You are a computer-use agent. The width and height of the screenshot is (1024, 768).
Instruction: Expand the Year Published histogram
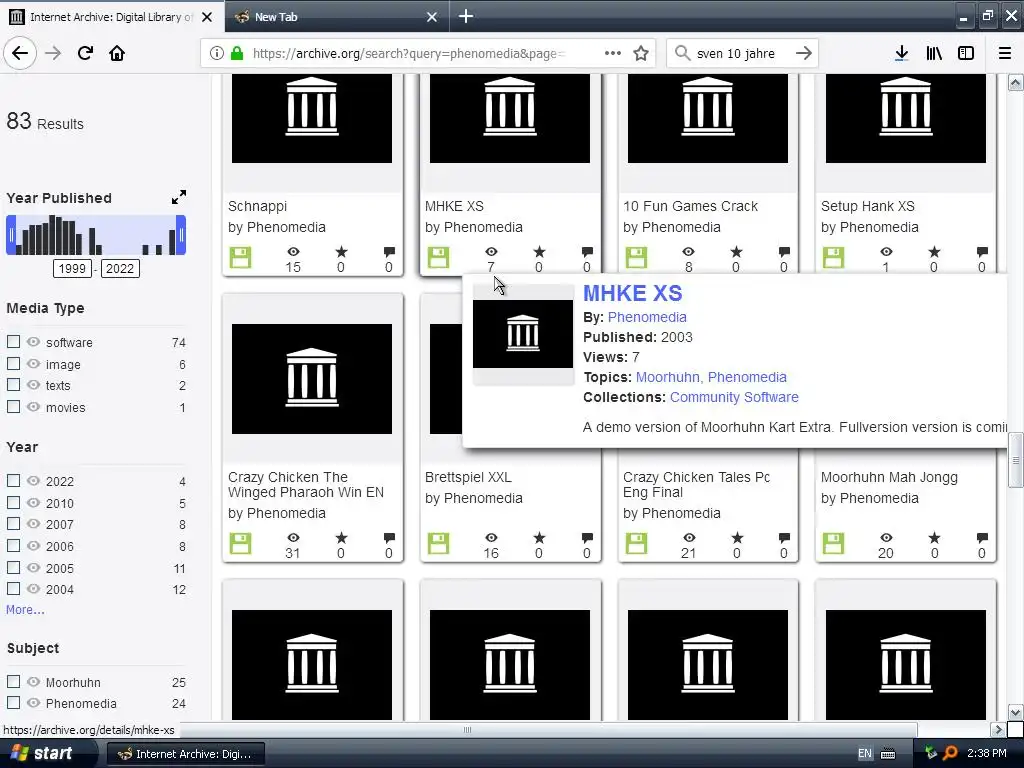(178, 197)
